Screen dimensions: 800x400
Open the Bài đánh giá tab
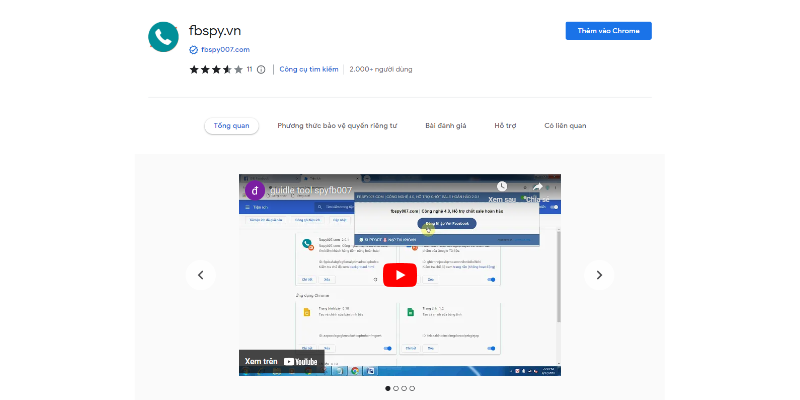(445, 126)
